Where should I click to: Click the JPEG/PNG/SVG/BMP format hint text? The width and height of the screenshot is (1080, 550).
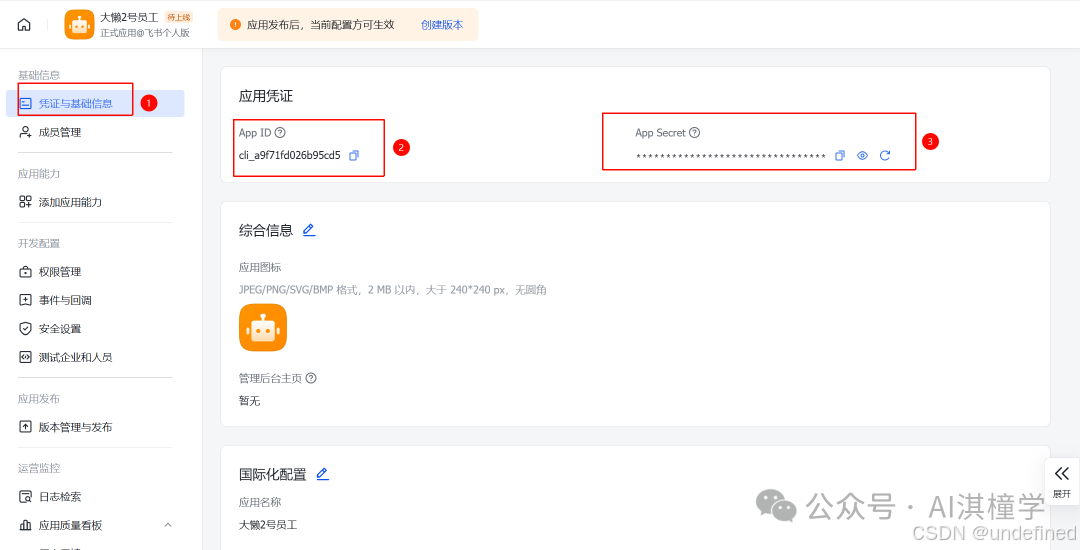coord(393,290)
